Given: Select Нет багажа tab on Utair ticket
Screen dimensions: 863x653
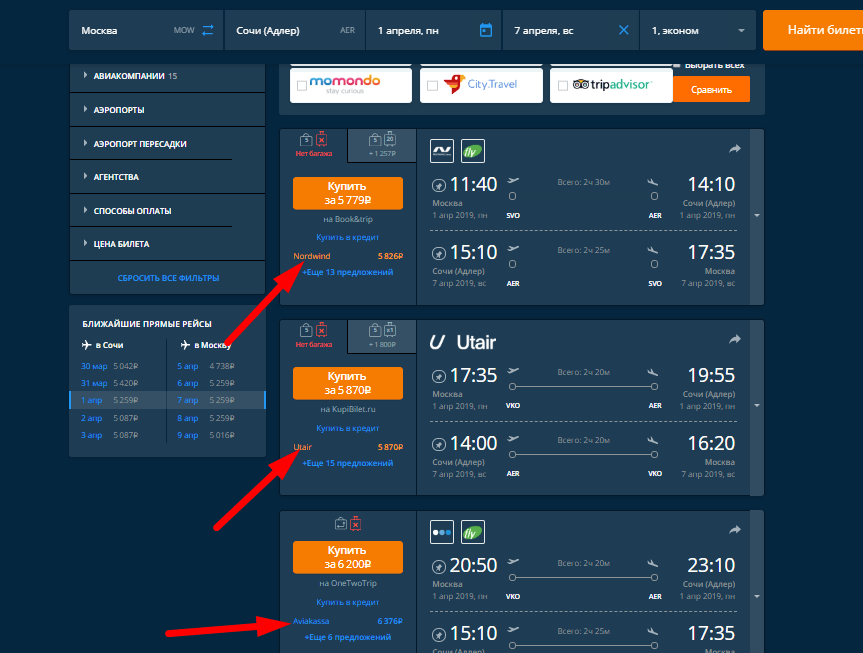Looking at the screenshot, I should [x=314, y=336].
